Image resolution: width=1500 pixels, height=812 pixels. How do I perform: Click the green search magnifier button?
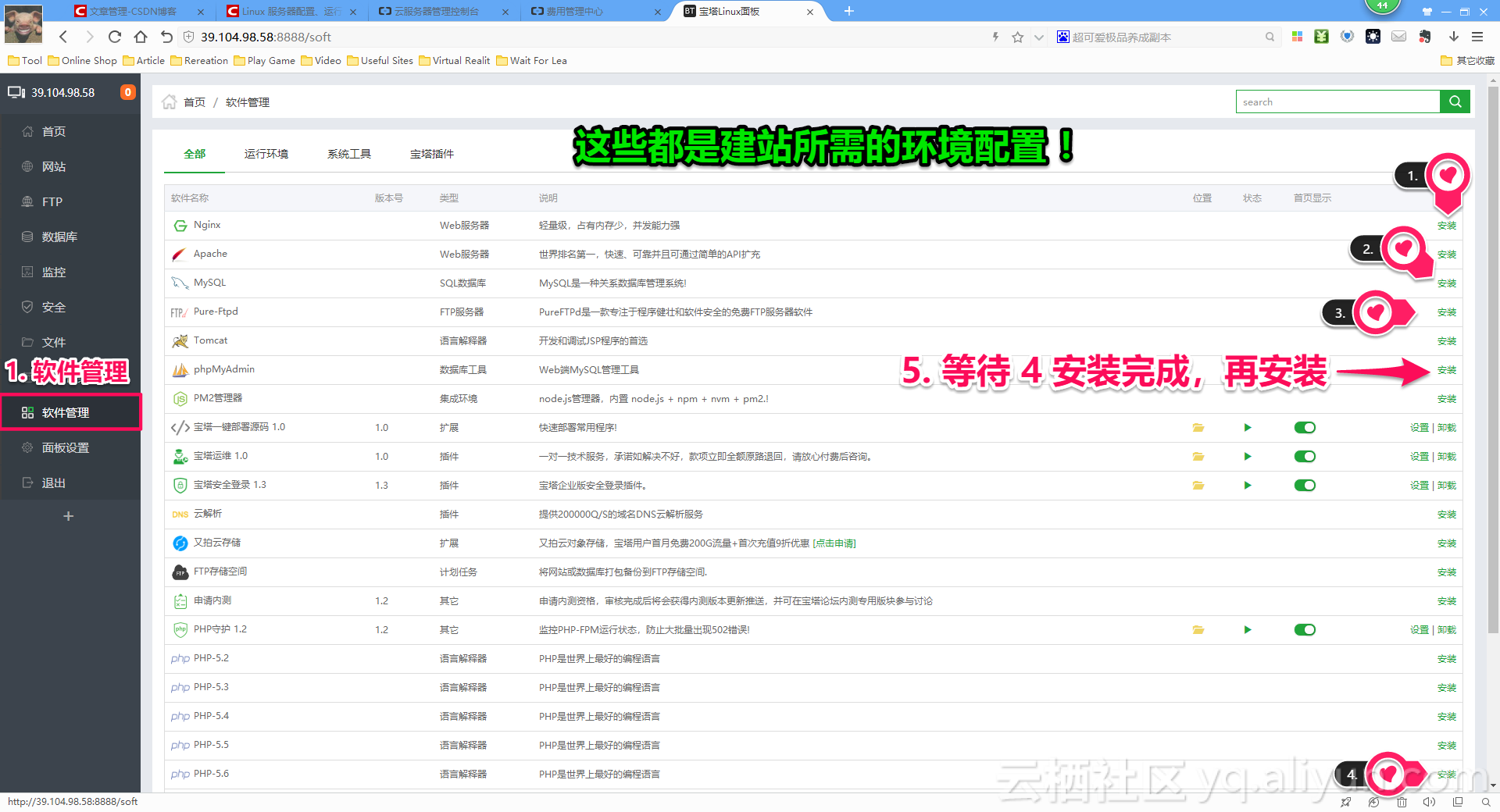coord(1455,101)
